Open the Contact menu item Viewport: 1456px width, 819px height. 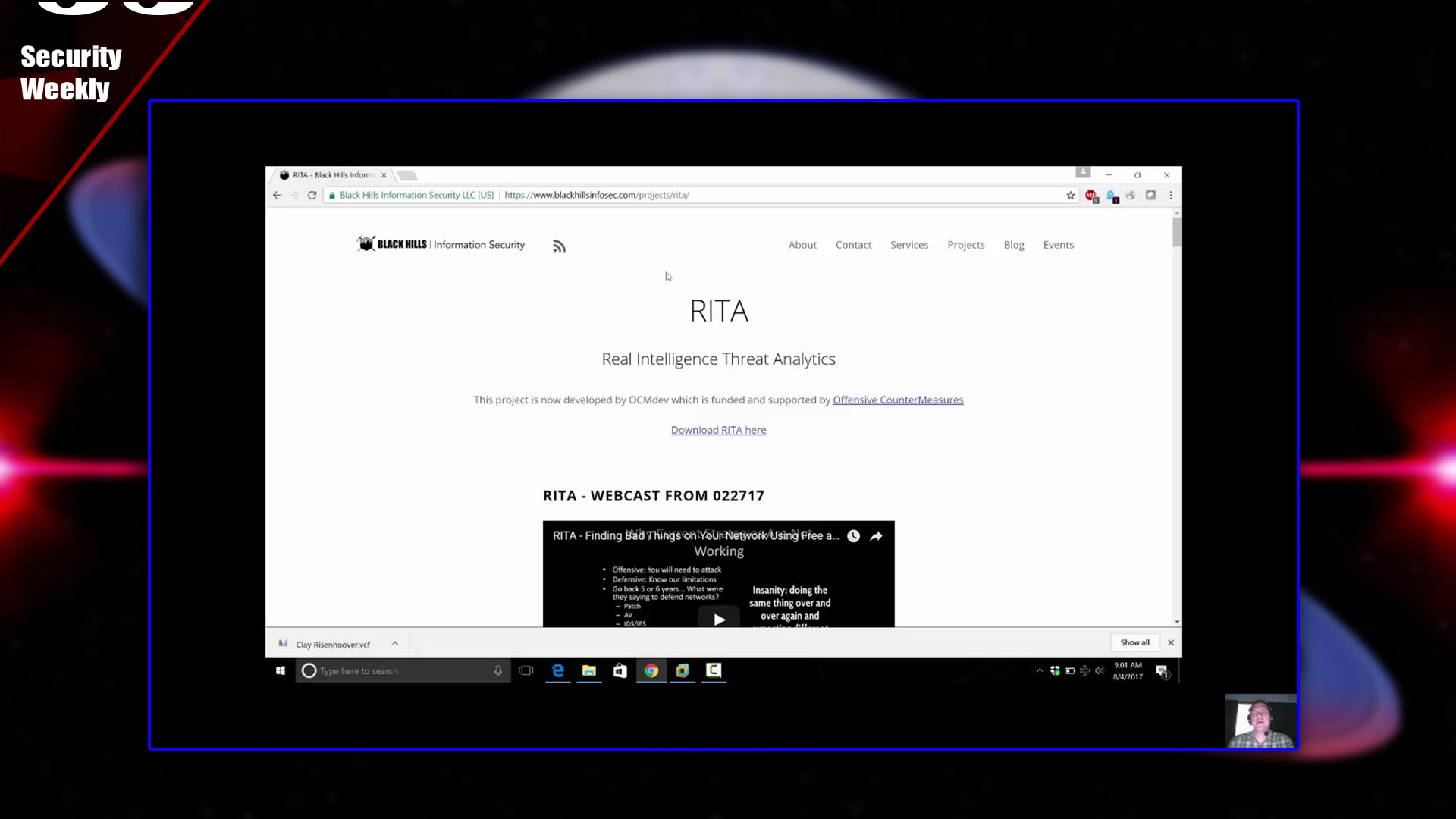(853, 245)
